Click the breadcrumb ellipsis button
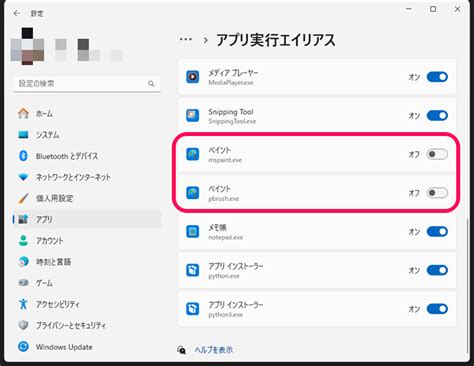474x366 pixels. pyautogui.click(x=186, y=39)
